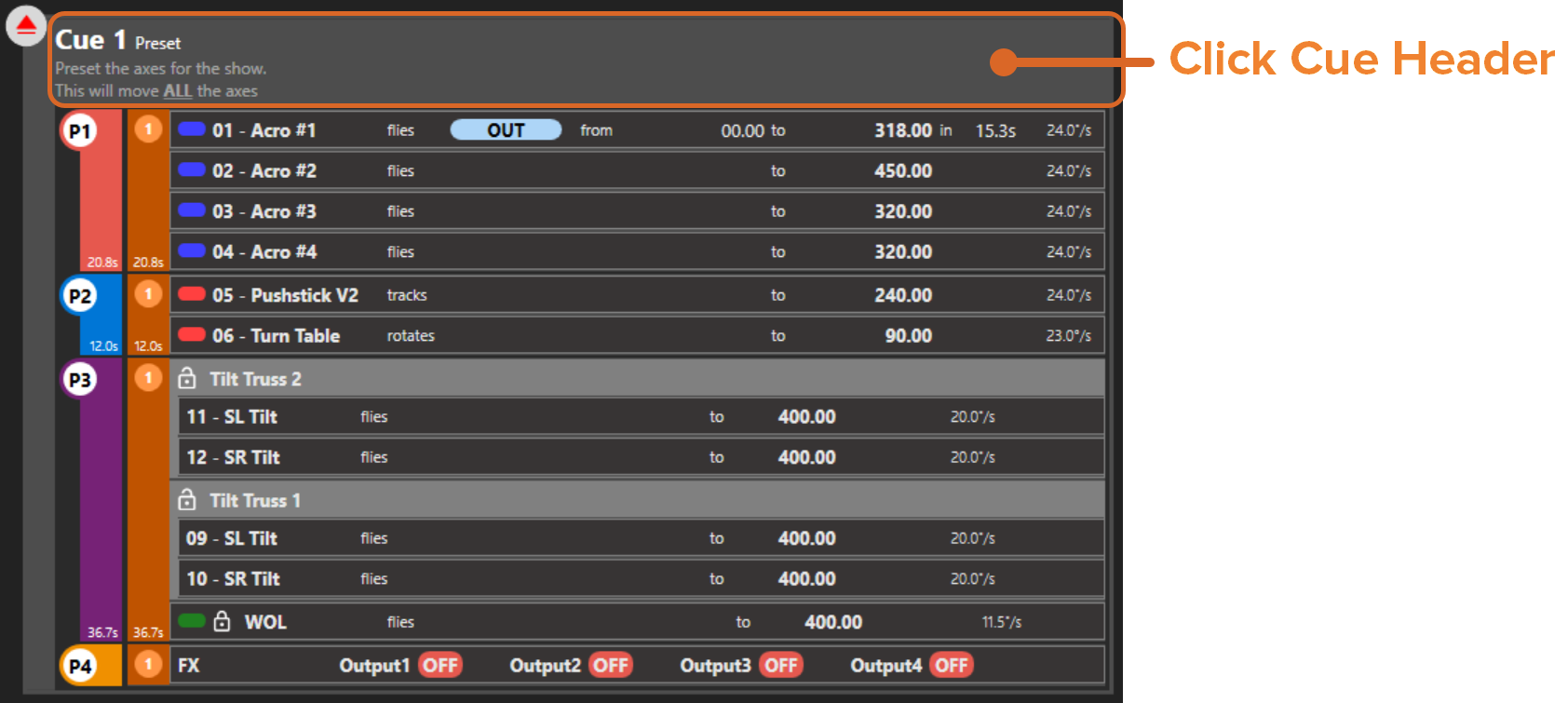
Task: Select the 11 - SL Tilt axis row
Action: coord(642,417)
